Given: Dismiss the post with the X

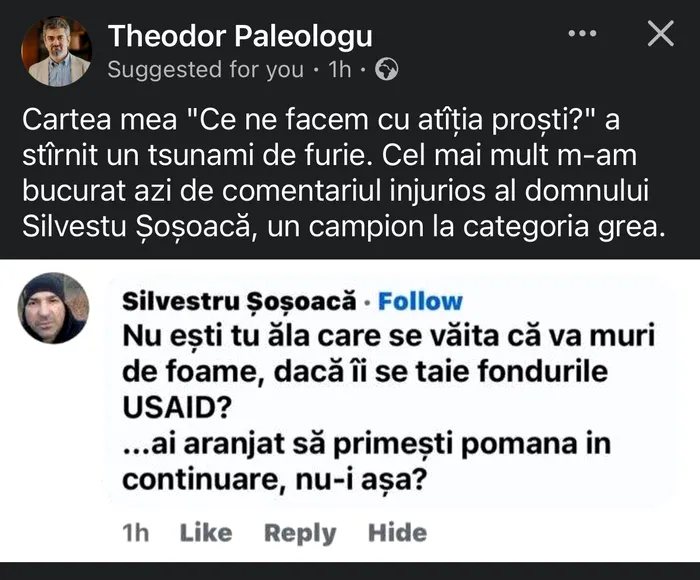Looking at the screenshot, I should pyautogui.click(x=660, y=35).
